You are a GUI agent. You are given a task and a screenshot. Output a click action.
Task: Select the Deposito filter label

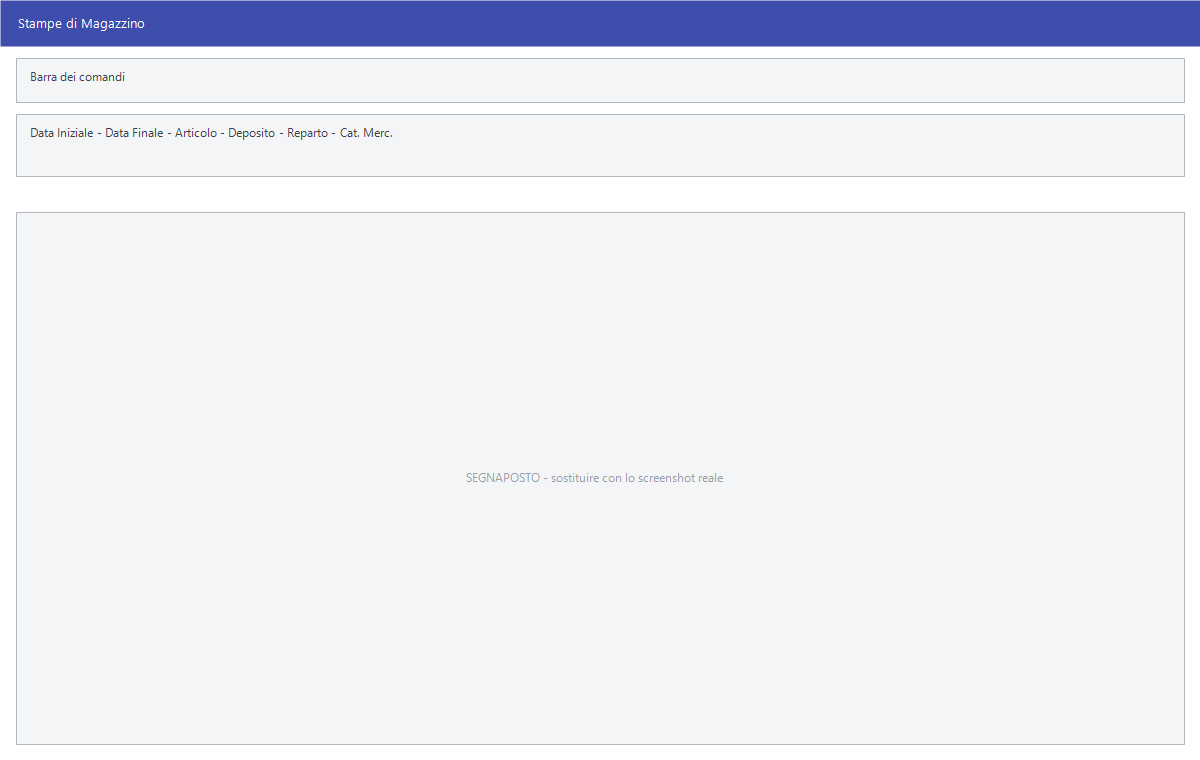(x=251, y=132)
